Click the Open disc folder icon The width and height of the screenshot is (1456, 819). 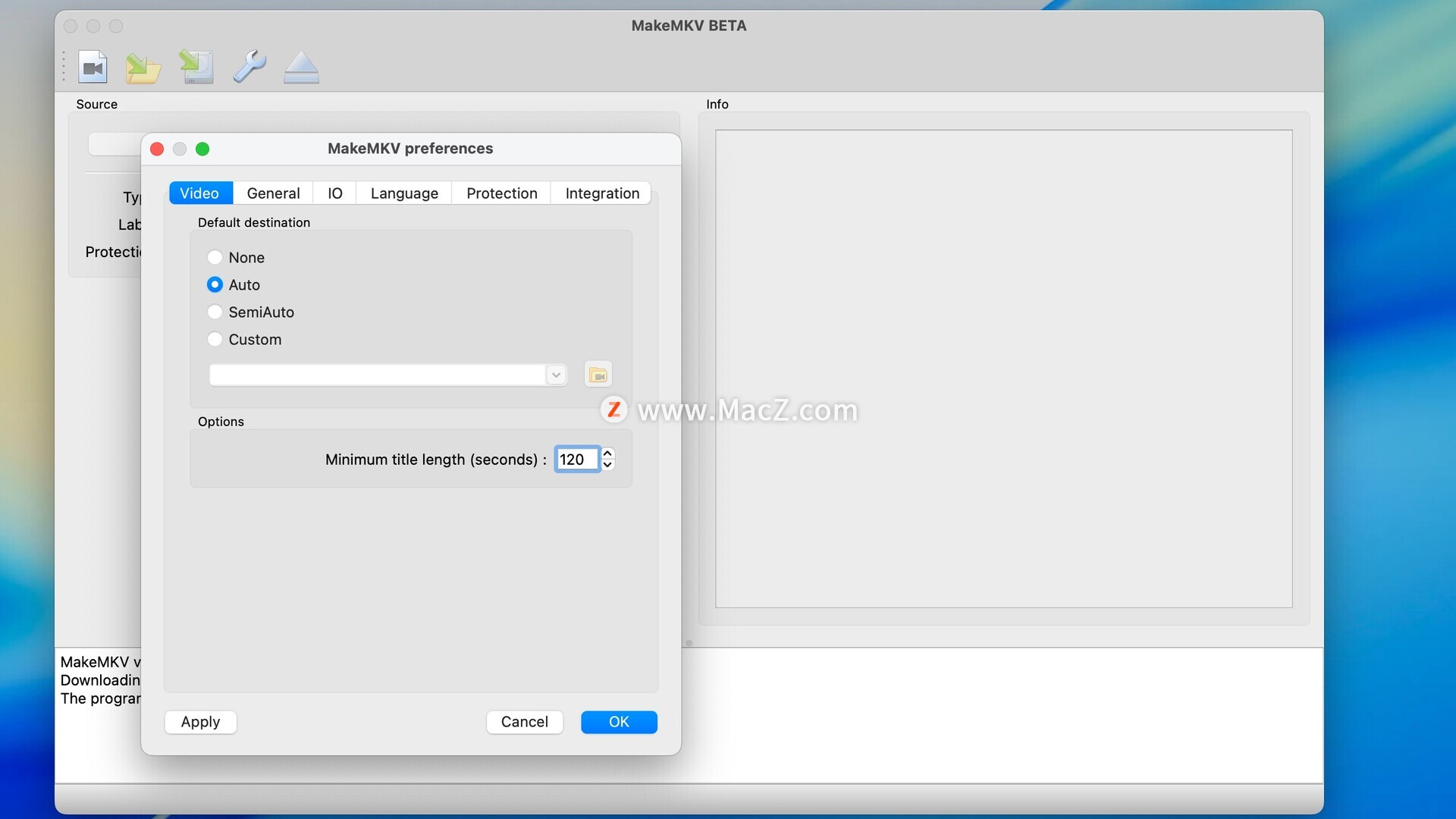point(143,67)
